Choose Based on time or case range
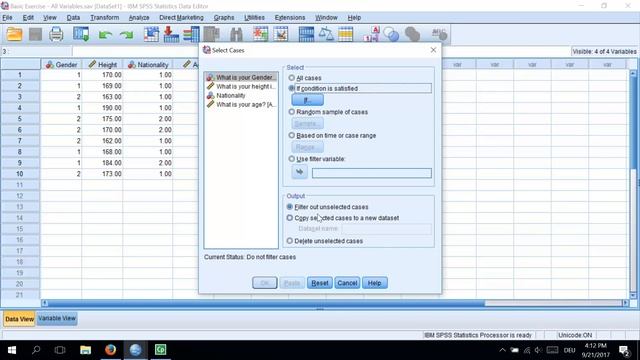Image resolution: width=640 pixels, height=360 pixels. (x=291, y=135)
